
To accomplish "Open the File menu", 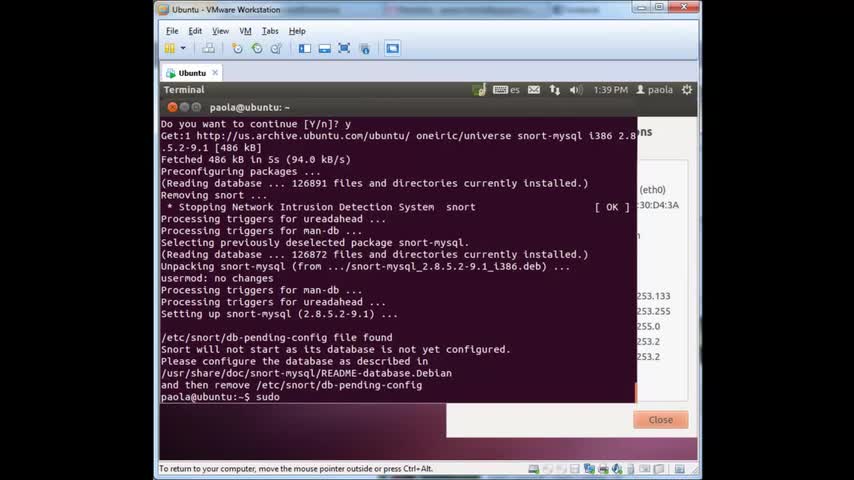I will tap(172, 31).
